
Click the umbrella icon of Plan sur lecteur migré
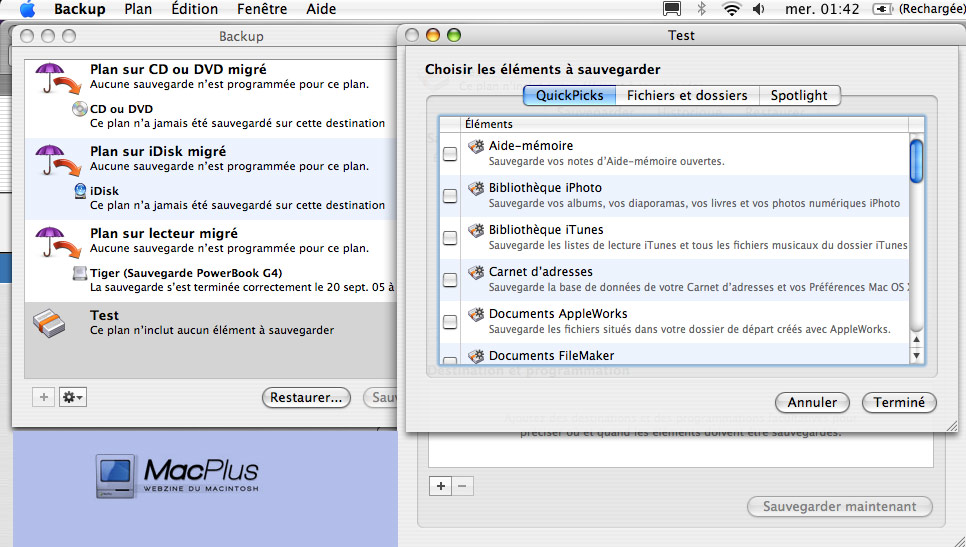pos(57,242)
